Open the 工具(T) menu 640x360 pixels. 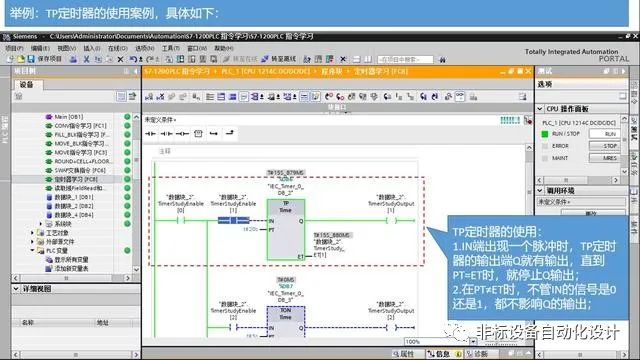click(171, 48)
